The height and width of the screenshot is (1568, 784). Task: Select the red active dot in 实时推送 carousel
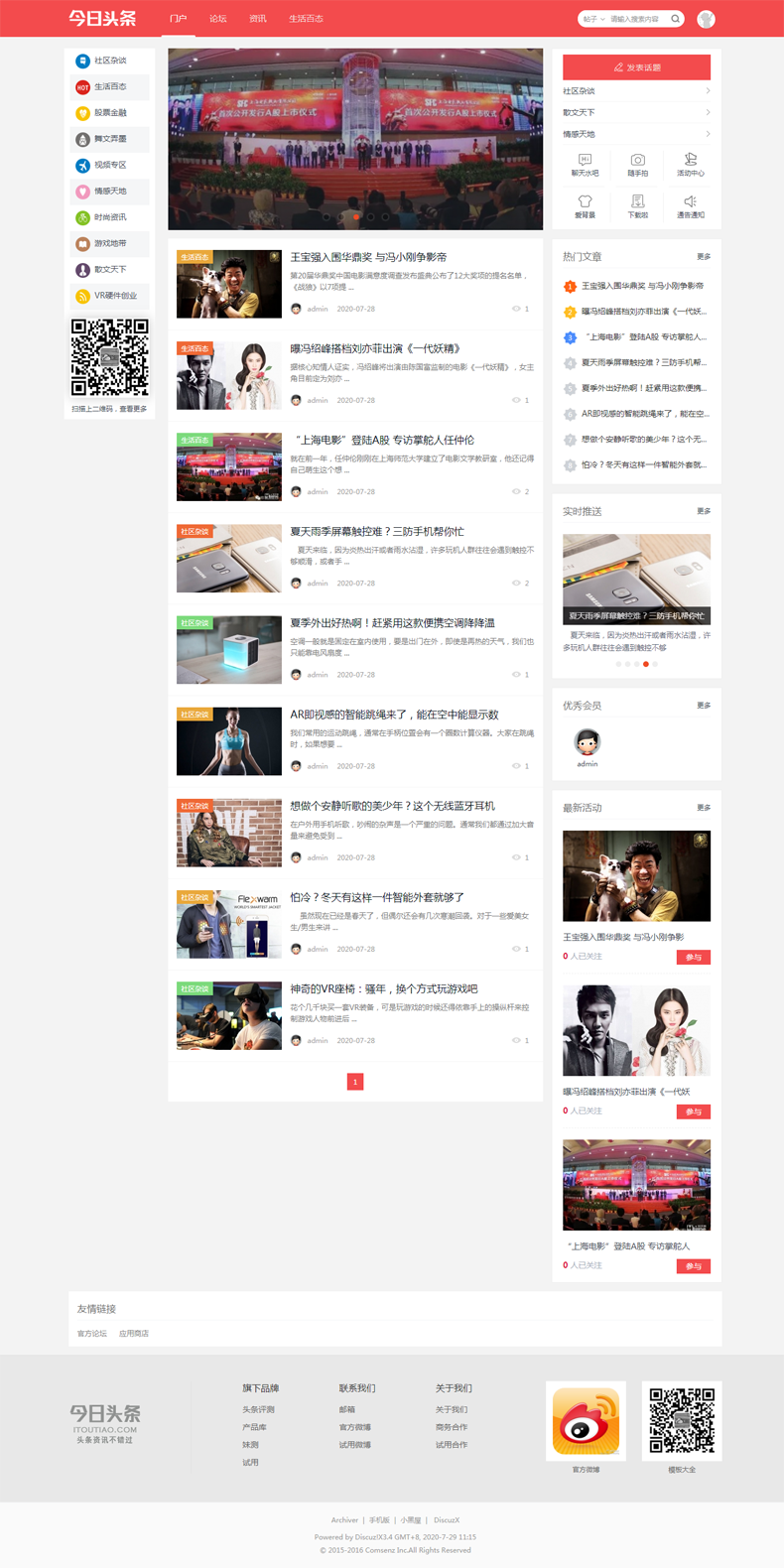point(646,664)
